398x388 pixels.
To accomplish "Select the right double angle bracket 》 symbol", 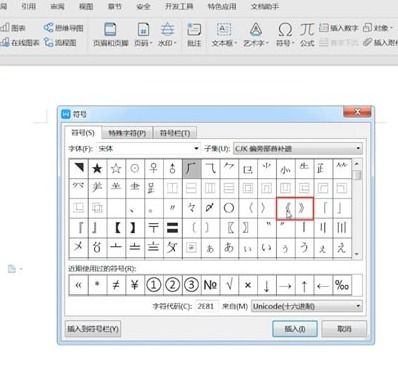I will pos(304,208).
